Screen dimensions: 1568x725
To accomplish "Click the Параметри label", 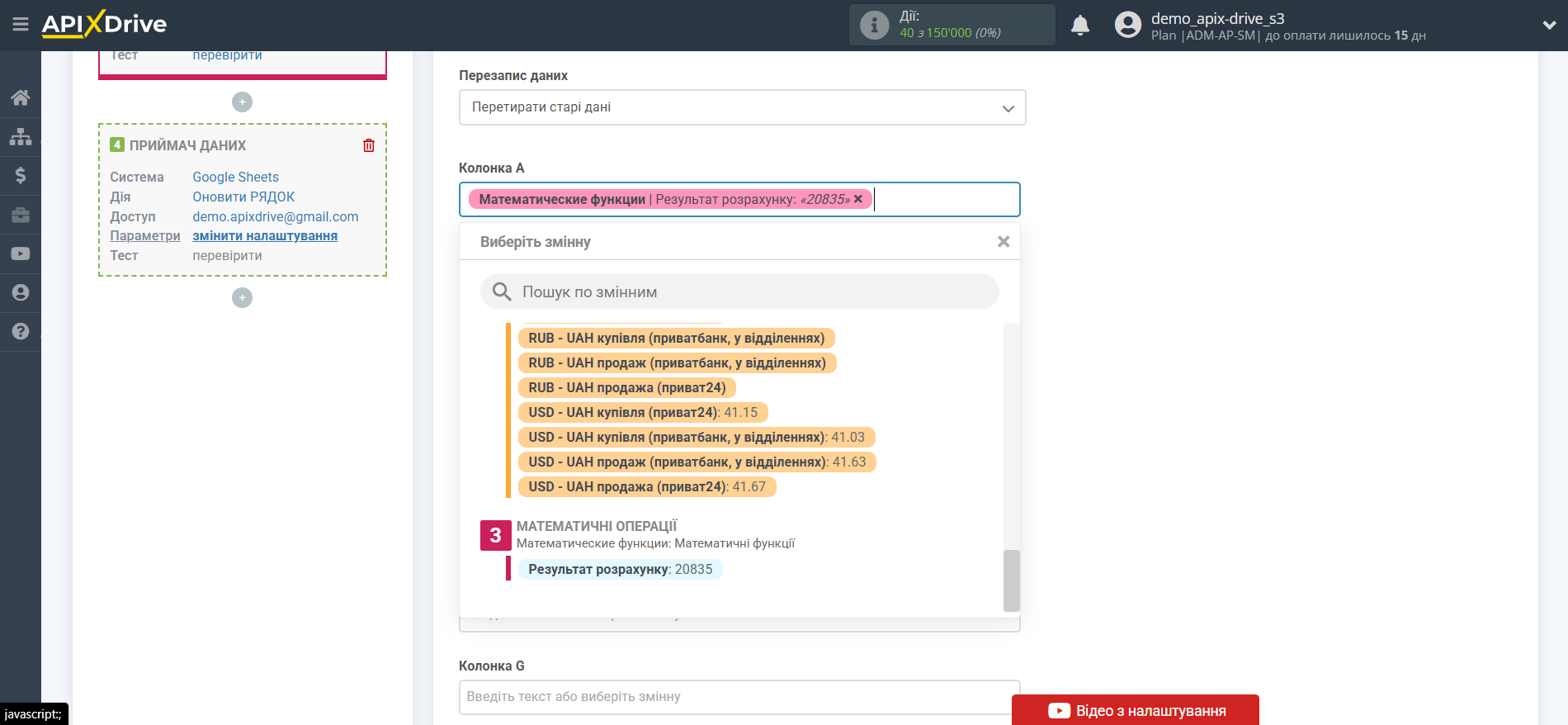I will click(145, 235).
